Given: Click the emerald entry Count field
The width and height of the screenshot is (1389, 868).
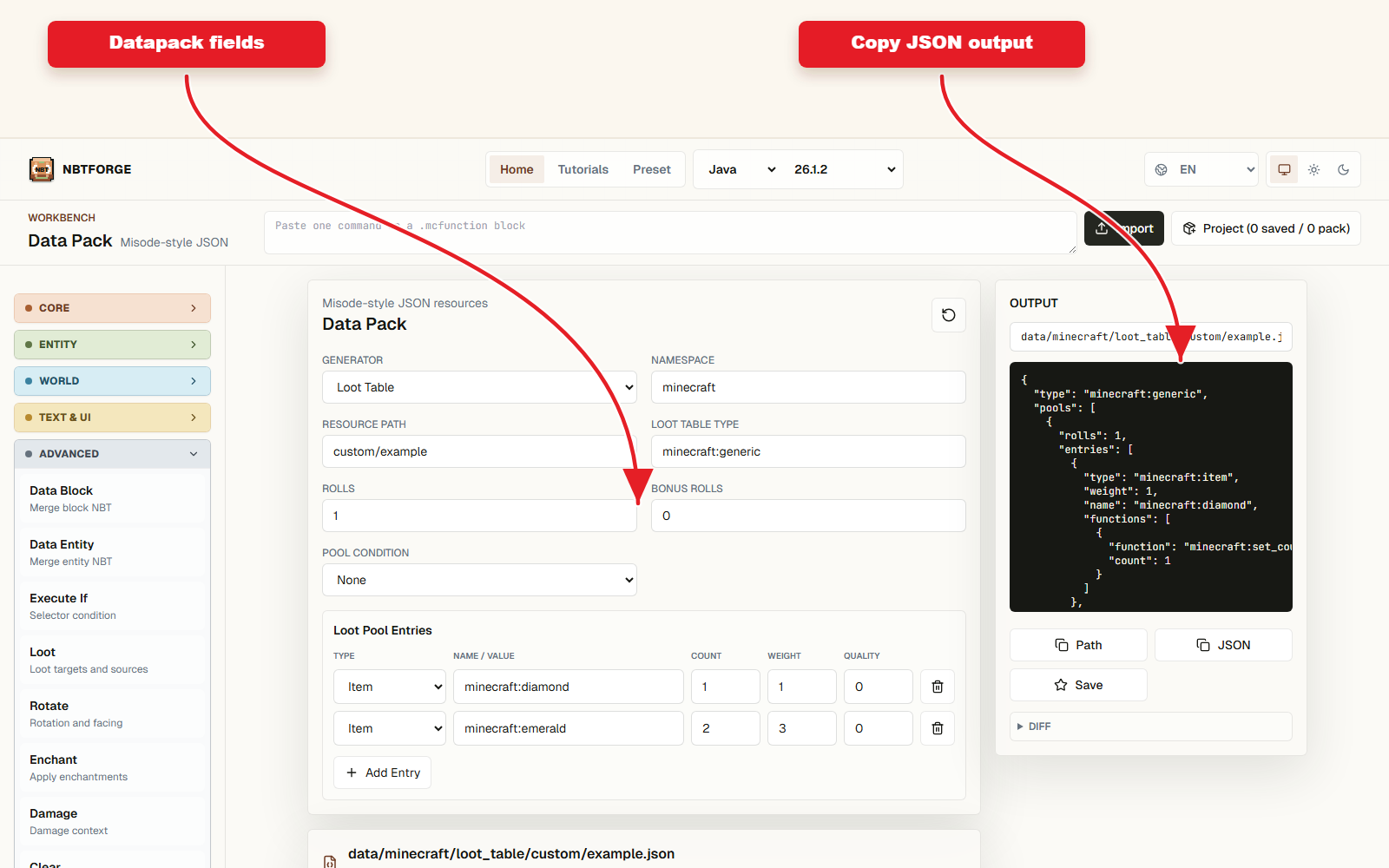Looking at the screenshot, I should [x=726, y=728].
